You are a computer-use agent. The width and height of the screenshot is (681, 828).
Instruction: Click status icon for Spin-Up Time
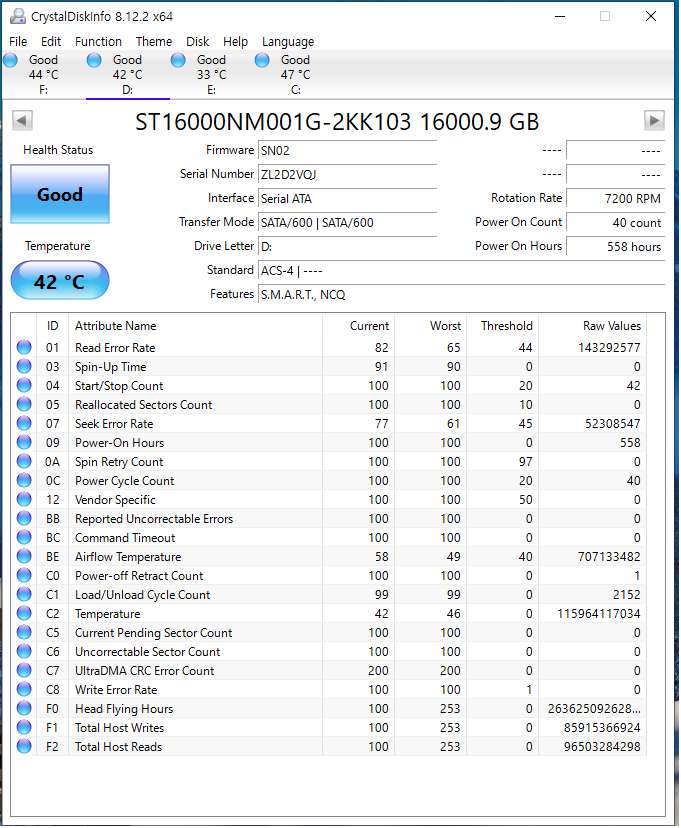(24, 366)
